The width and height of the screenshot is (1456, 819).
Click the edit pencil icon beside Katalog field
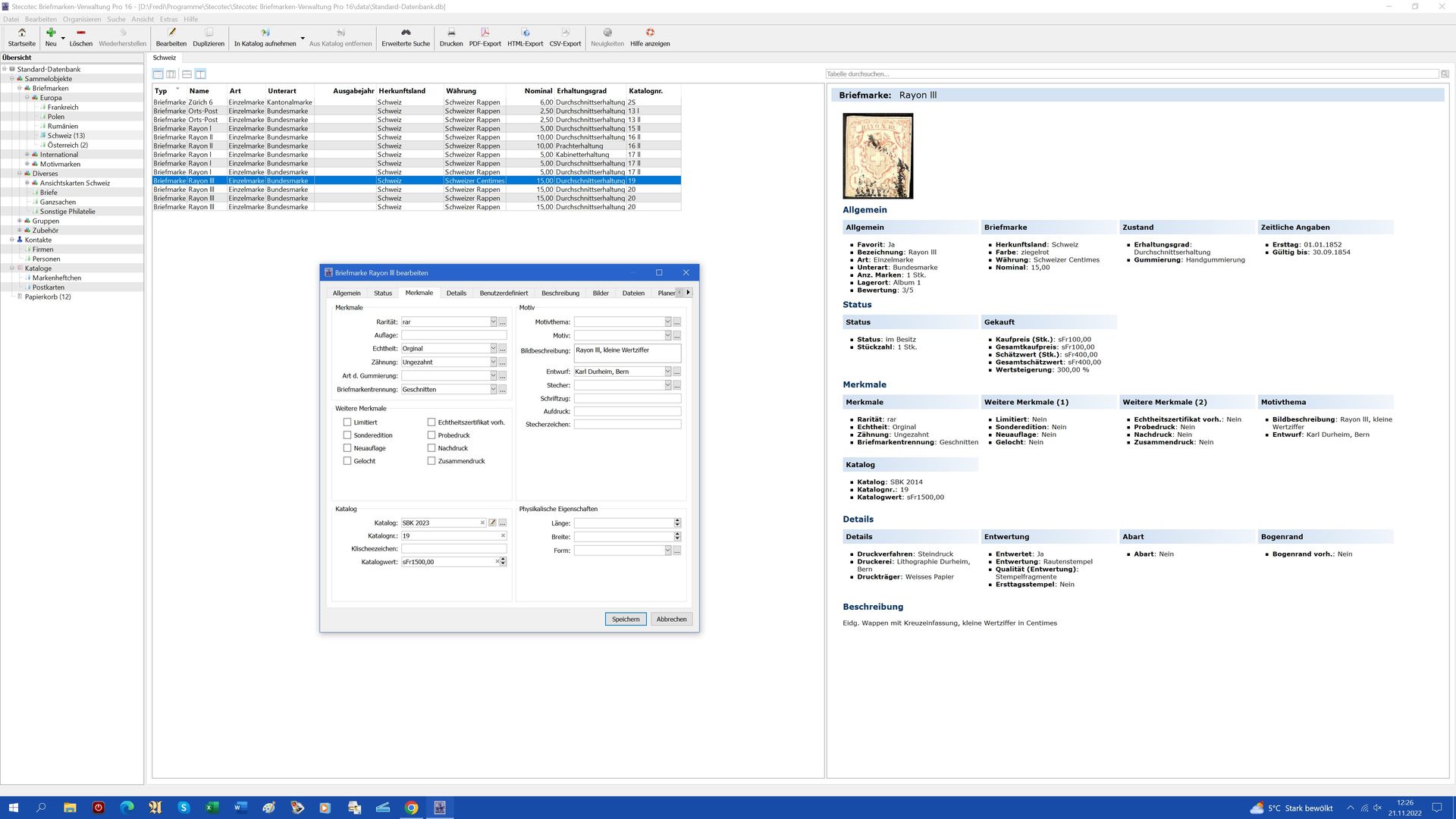tap(492, 522)
